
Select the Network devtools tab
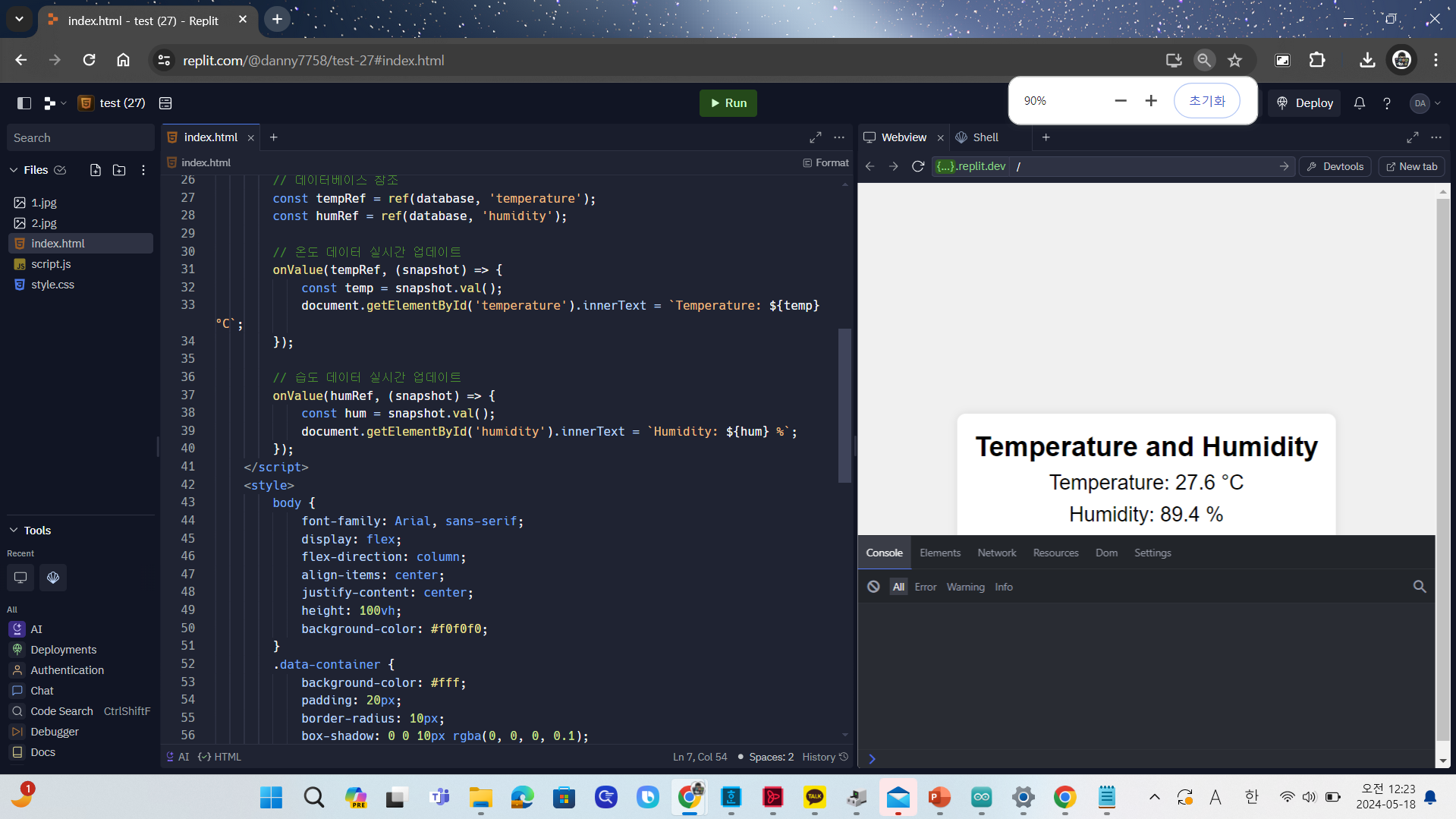(x=997, y=553)
